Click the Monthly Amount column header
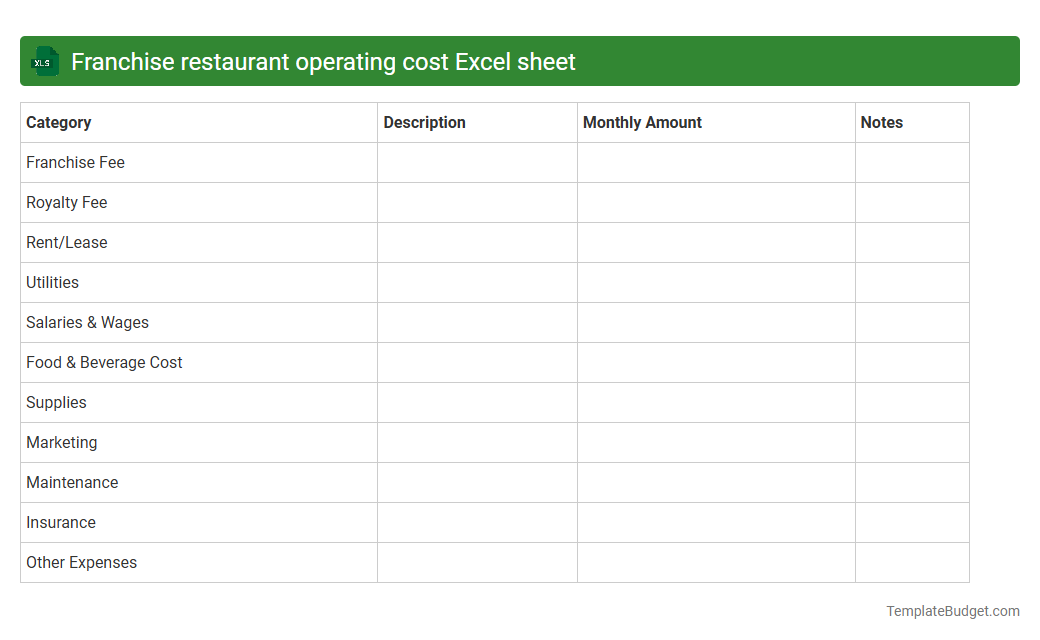This screenshot has width=1040, height=640. click(x=642, y=122)
